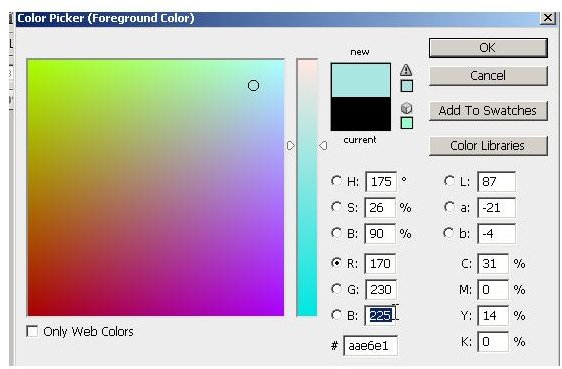This screenshot has width=562, height=369.
Task: Click the Cancel button
Action: [x=488, y=76]
